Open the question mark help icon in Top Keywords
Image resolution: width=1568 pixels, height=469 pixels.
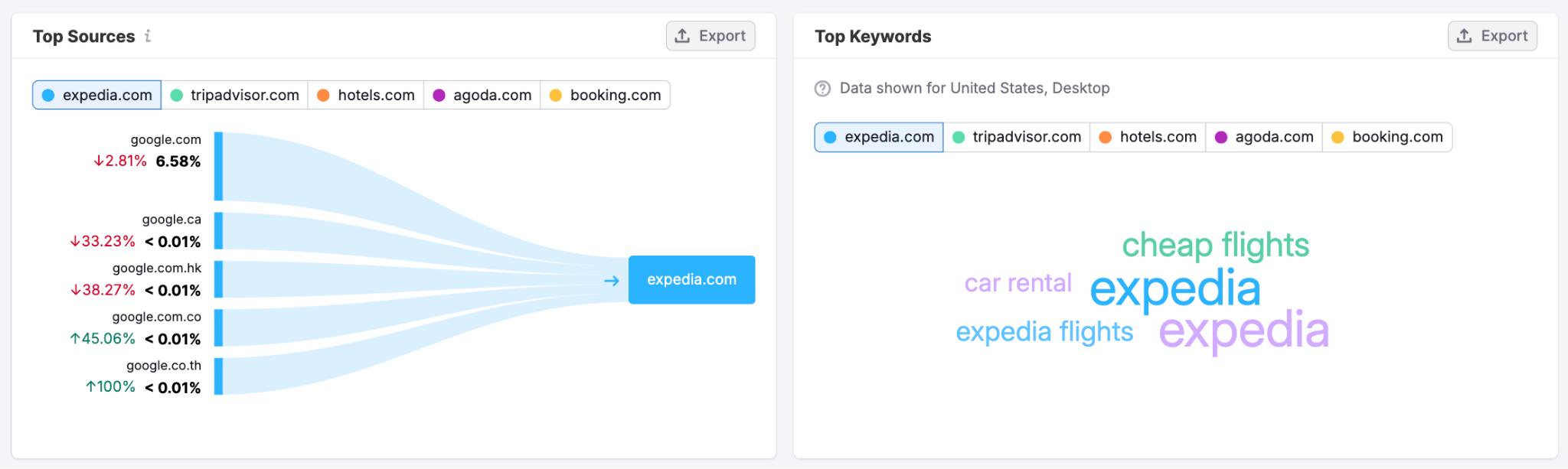click(x=821, y=89)
